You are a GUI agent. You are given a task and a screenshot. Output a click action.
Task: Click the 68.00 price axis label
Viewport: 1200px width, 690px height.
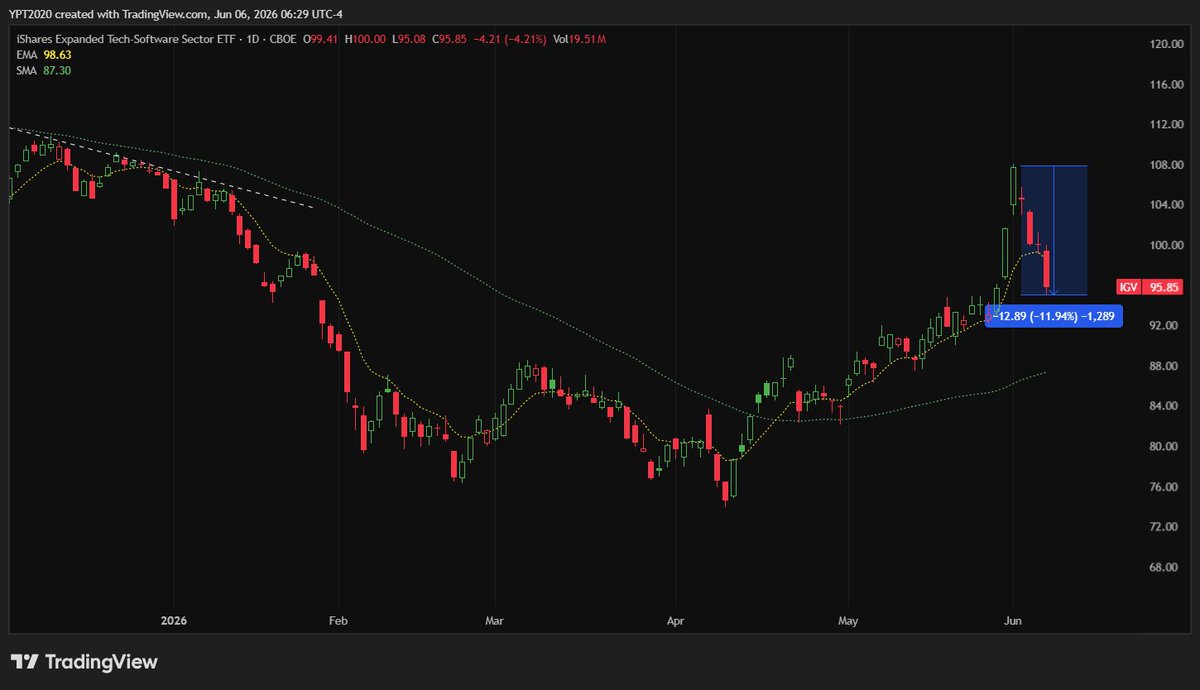1162,567
